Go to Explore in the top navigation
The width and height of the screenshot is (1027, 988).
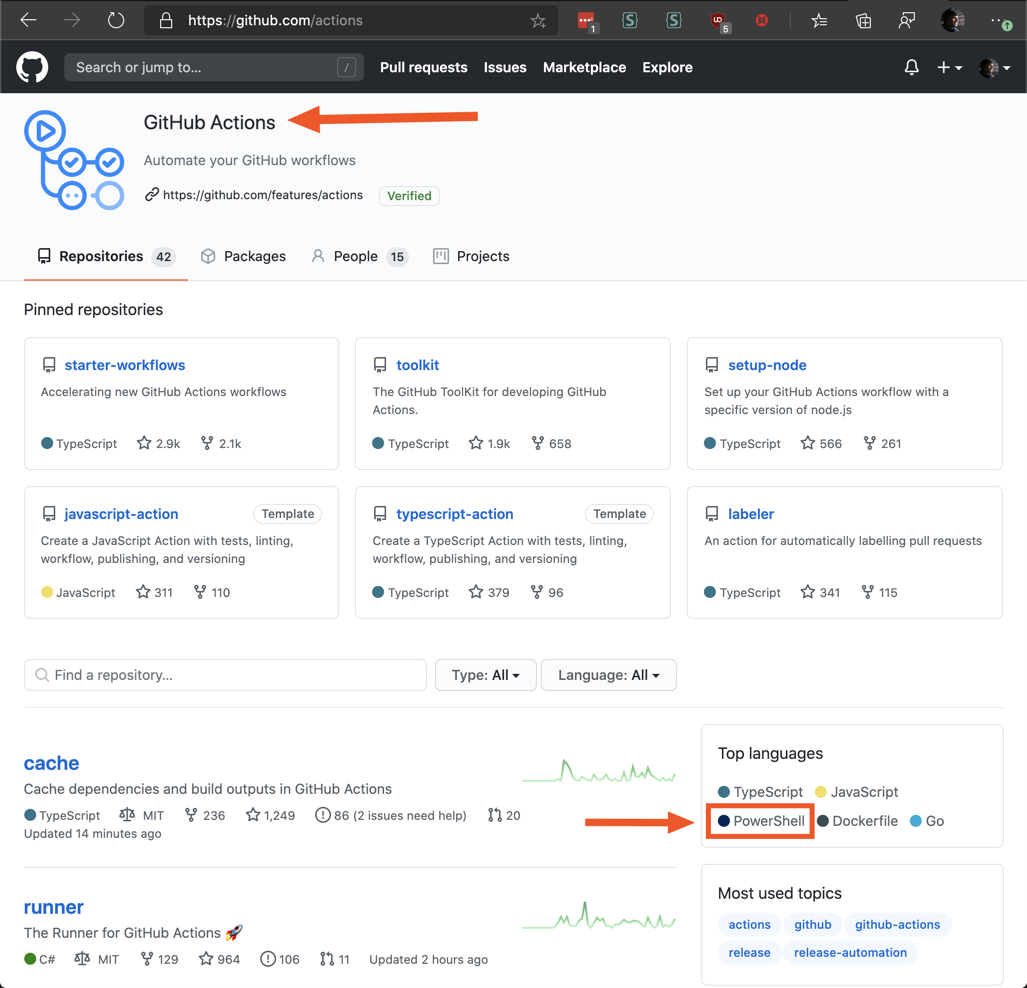coord(667,67)
